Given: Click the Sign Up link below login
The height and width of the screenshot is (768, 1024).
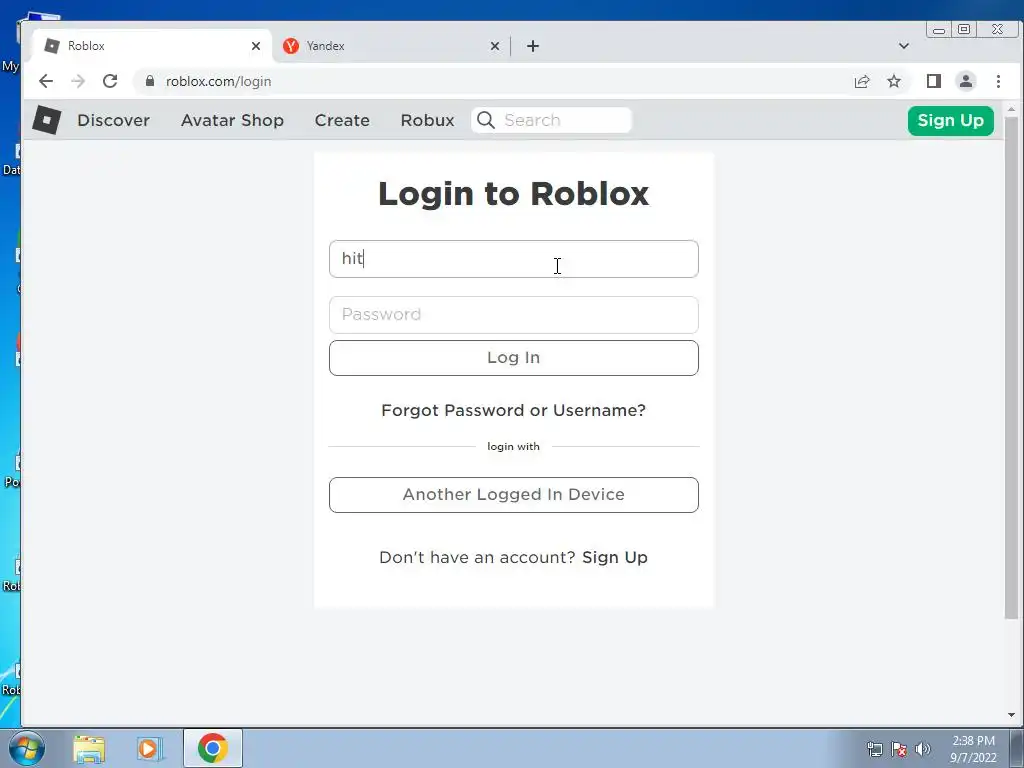Looking at the screenshot, I should point(615,557).
